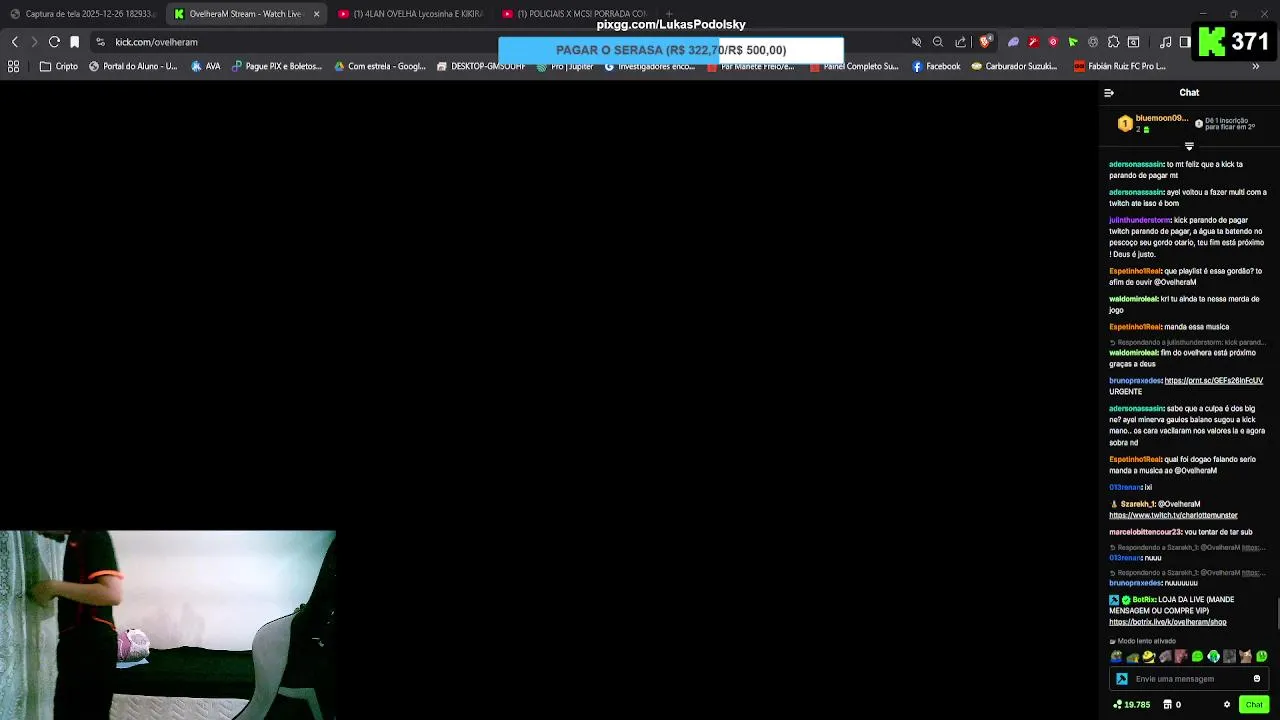1280x720 pixels.
Task: Click the muted-tab speaker icon in address bar
Action: [x=916, y=42]
